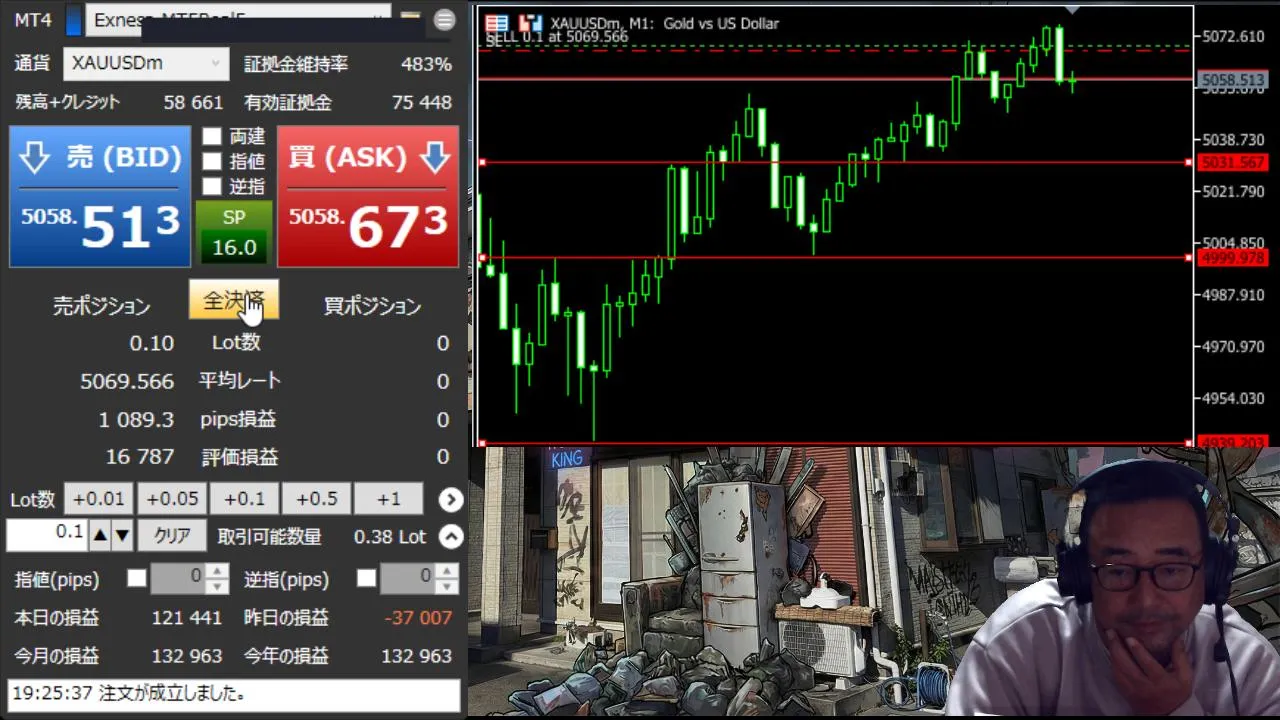Click the クリア clear button

(172, 536)
